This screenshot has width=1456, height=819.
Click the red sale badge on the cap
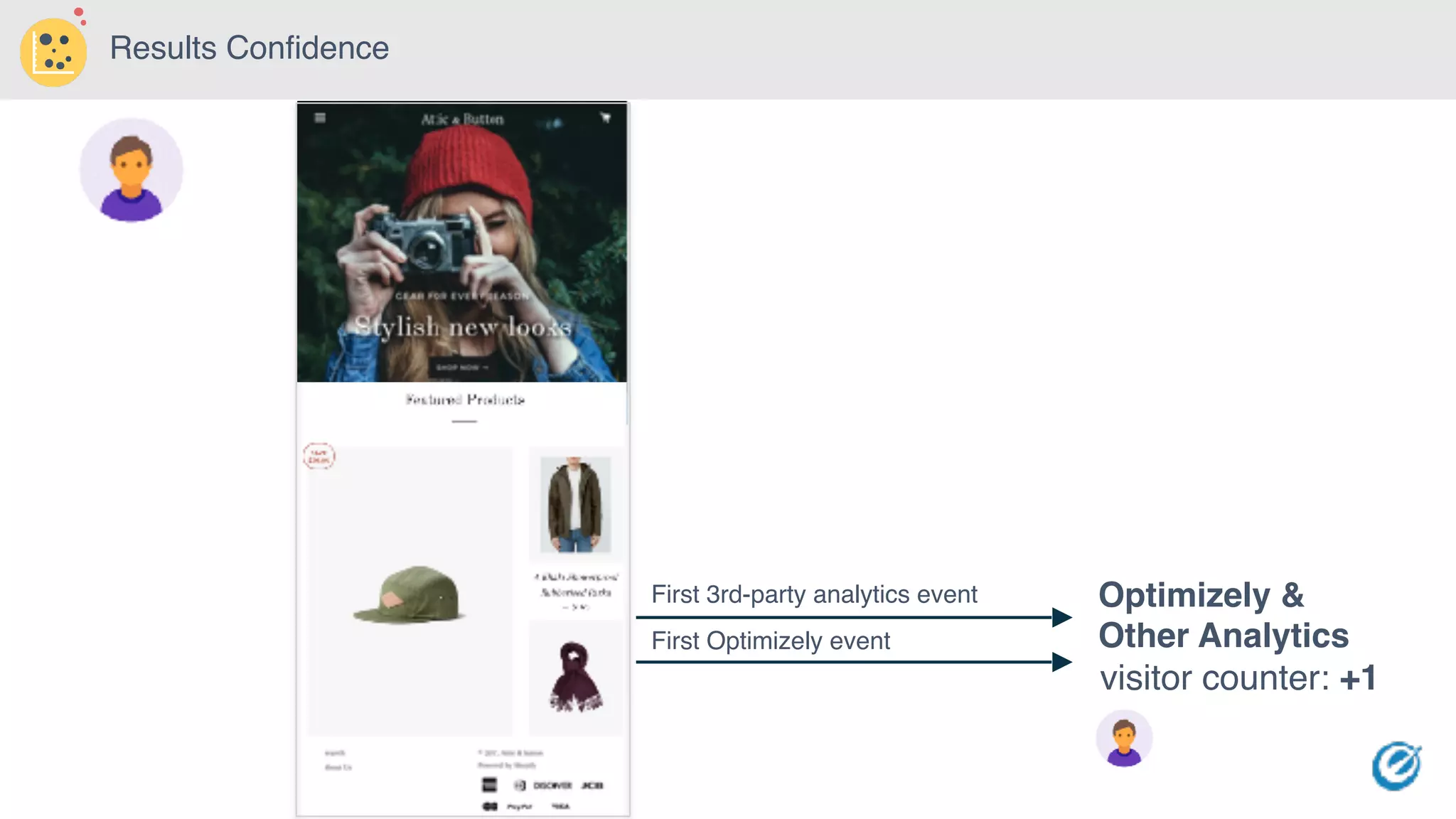coord(319,456)
